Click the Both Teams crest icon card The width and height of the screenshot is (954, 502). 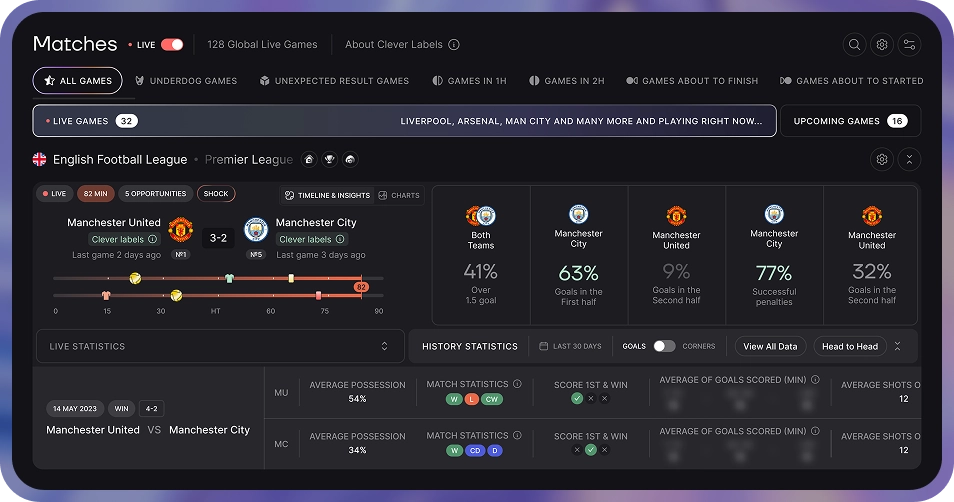pyautogui.click(x=481, y=215)
